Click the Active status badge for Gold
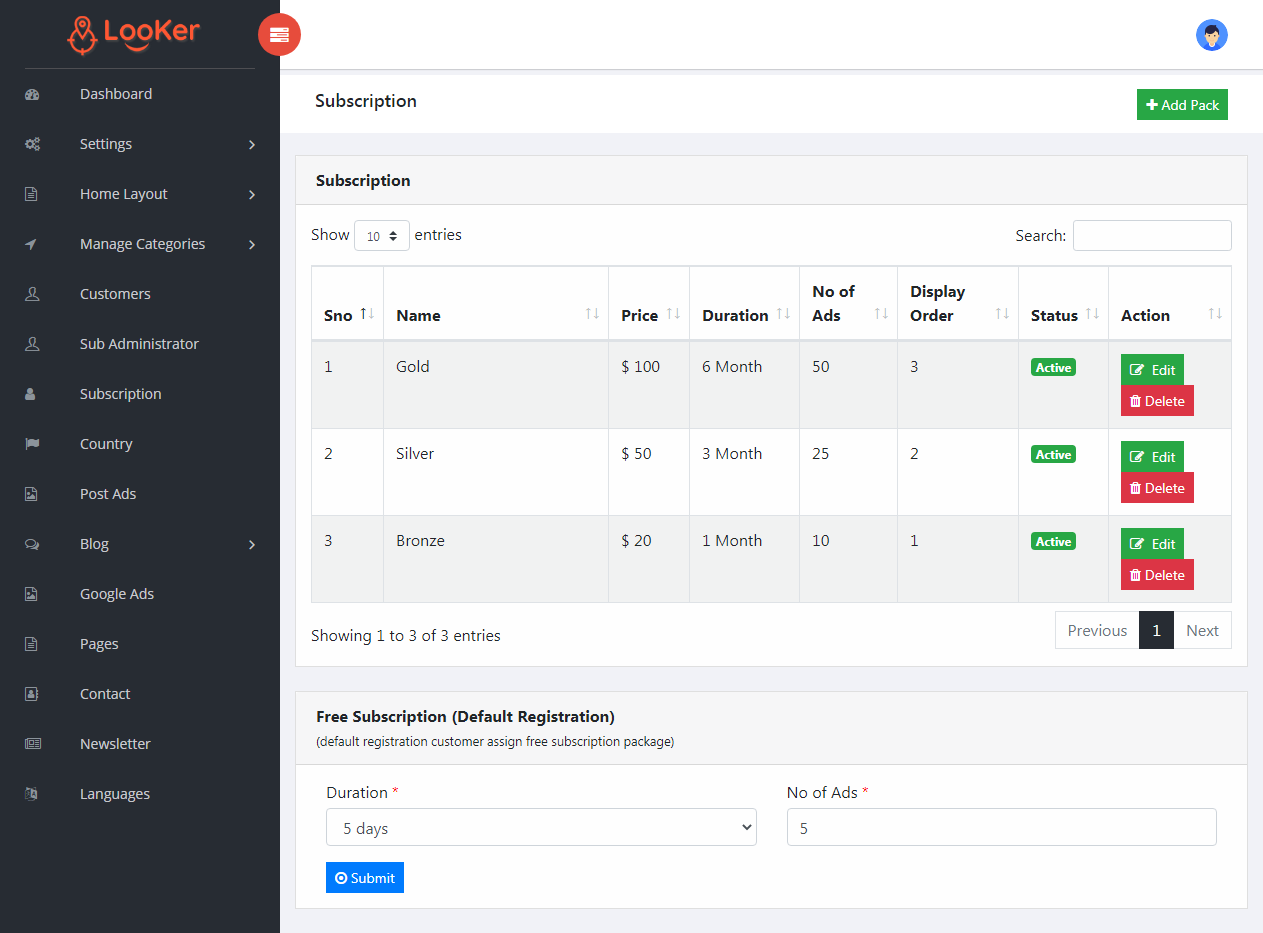1263x933 pixels. point(1053,368)
